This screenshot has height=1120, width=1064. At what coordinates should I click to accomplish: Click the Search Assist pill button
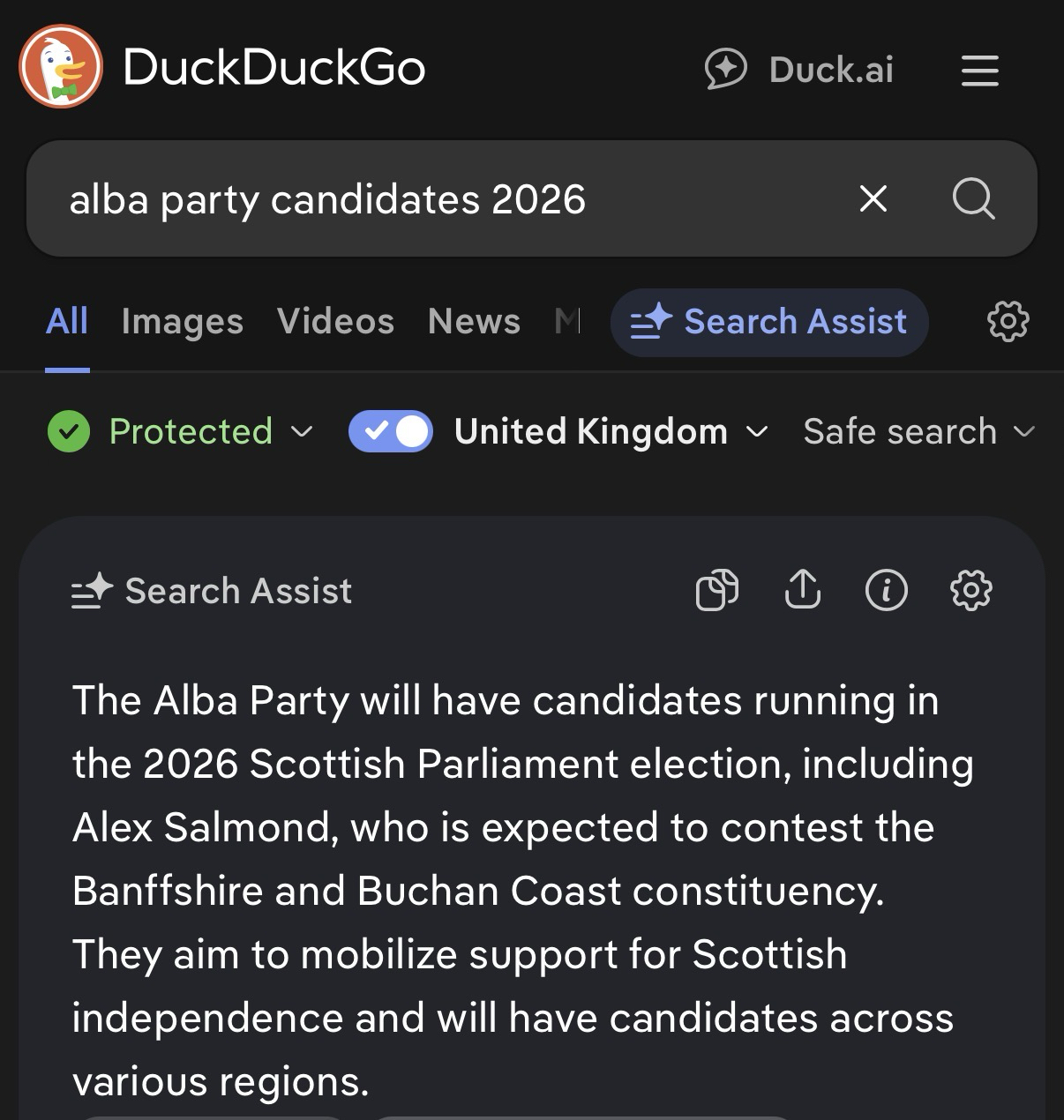coord(768,322)
